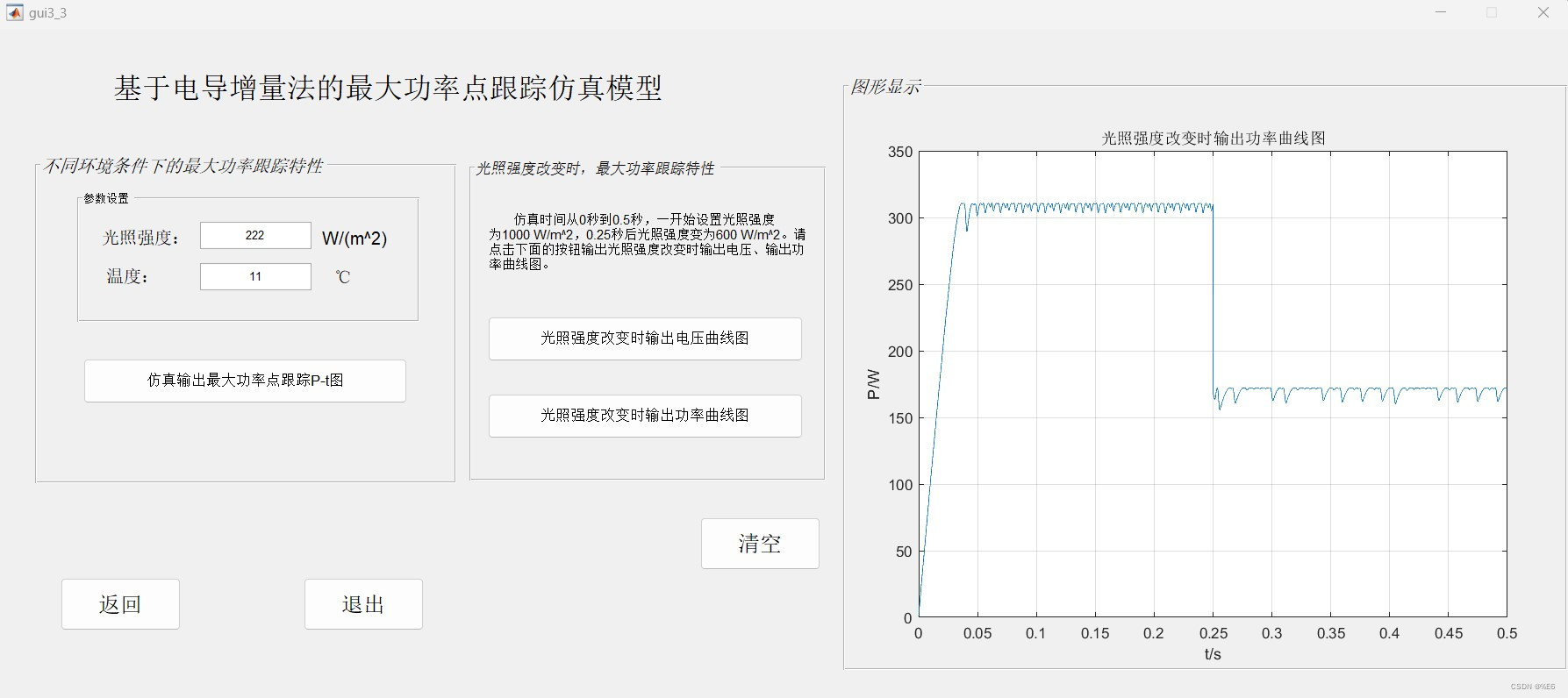1568x698 pixels.
Task: Click the 0.5 x-axis tick label
Action: point(1507,633)
